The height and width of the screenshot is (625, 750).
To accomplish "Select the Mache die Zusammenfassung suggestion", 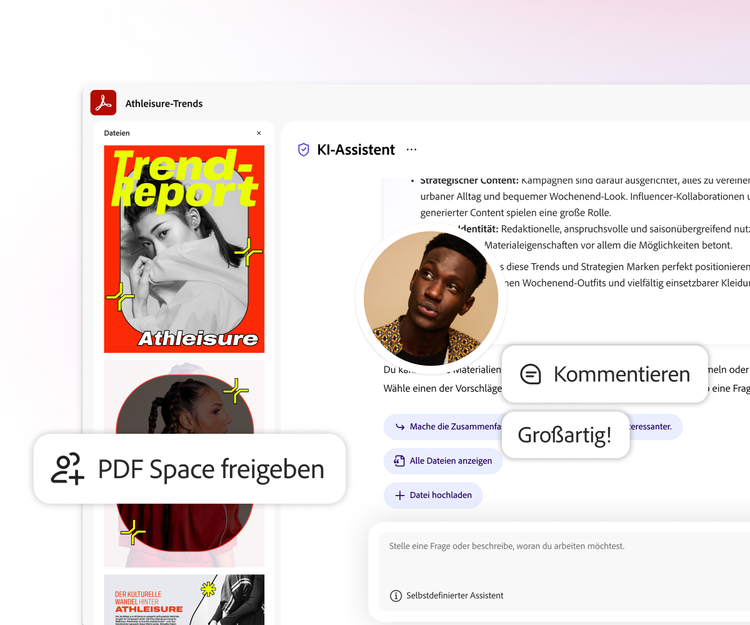I will (533, 427).
